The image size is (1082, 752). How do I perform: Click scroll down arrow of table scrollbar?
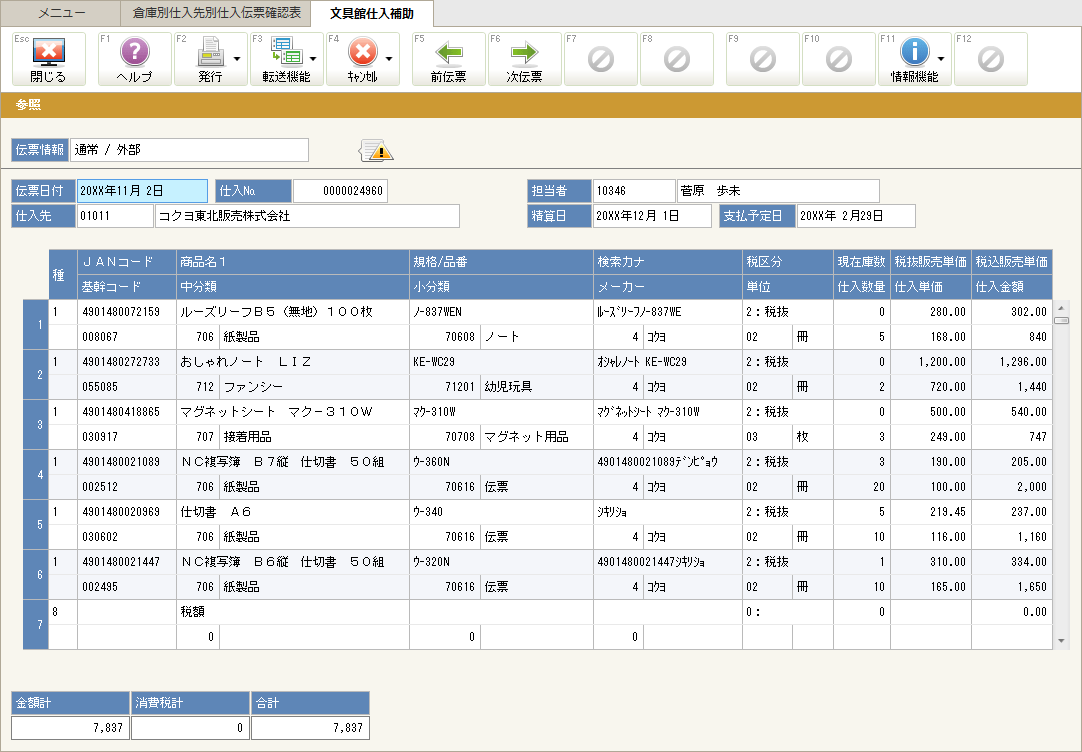[x=1061, y=642]
